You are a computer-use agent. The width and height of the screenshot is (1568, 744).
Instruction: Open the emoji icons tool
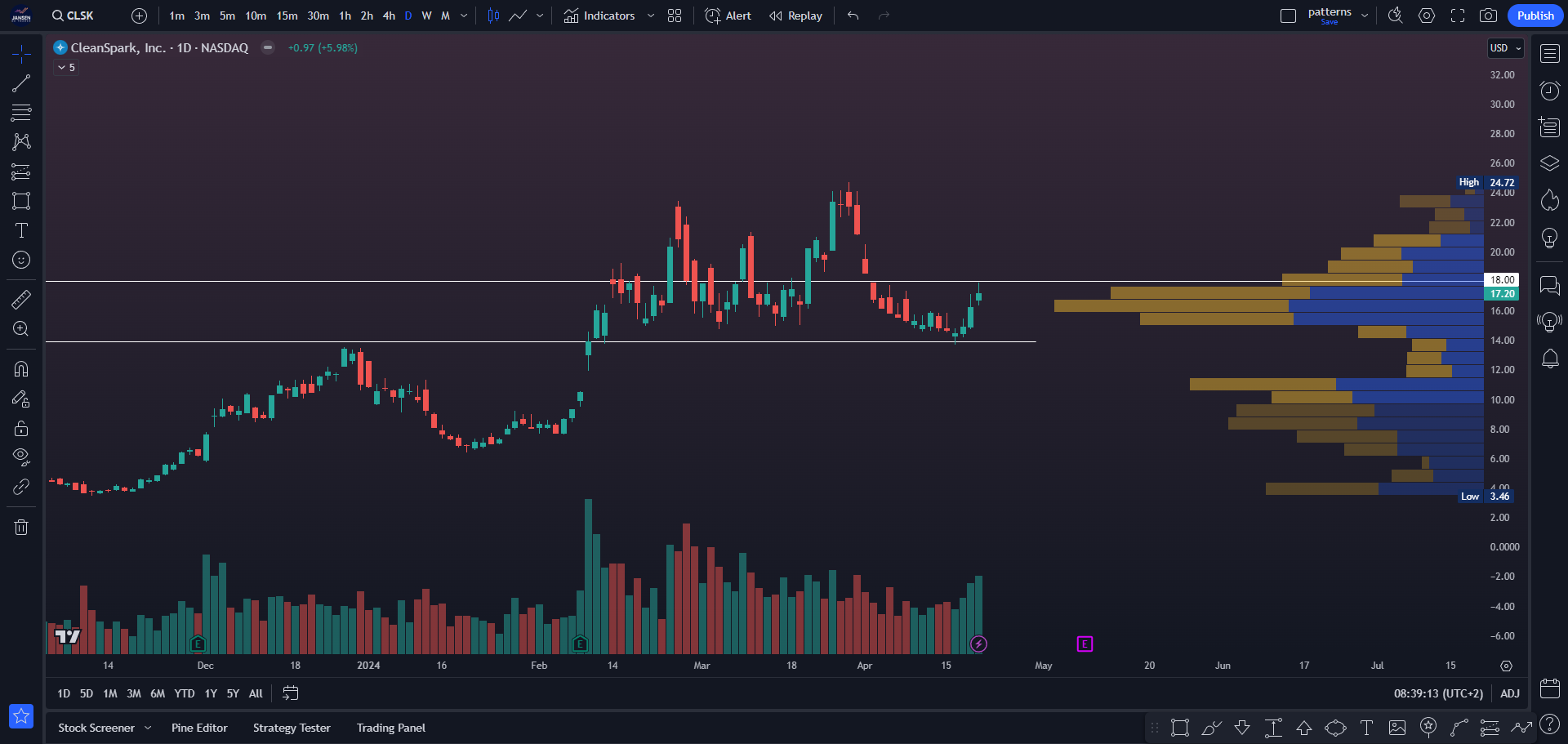[x=21, y=260]
